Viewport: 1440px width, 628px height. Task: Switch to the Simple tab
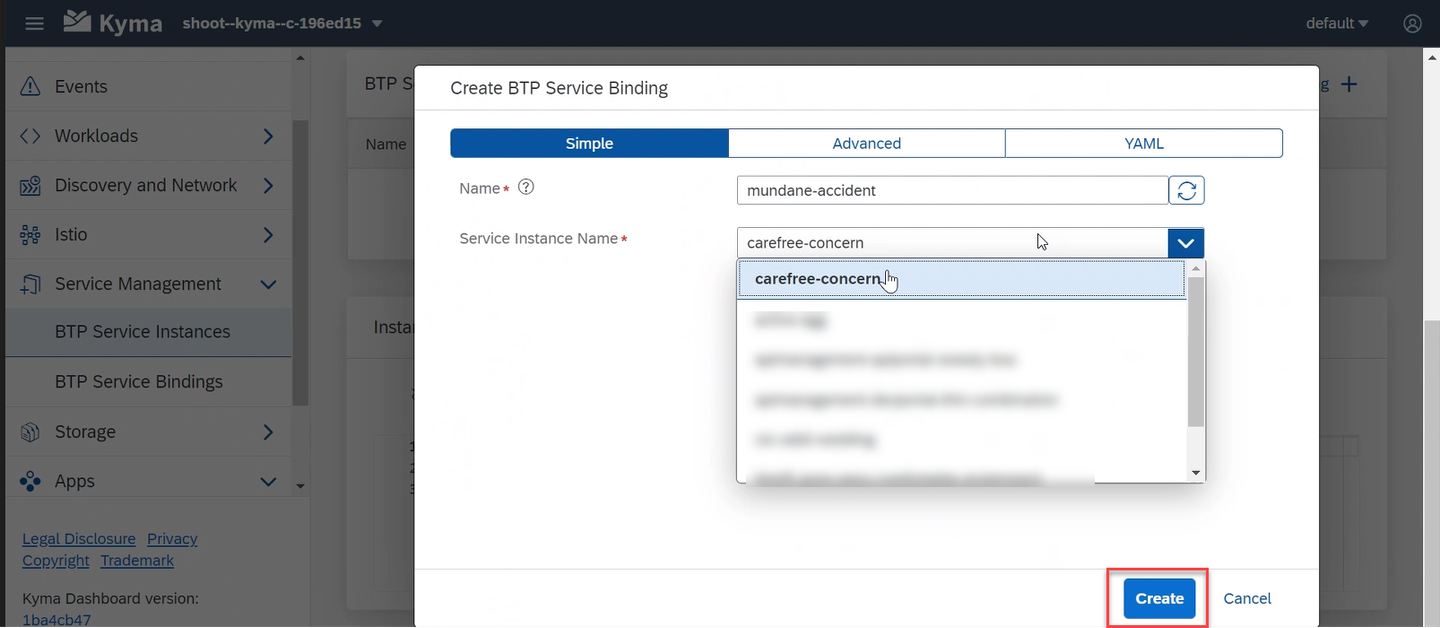coord(589,143)
